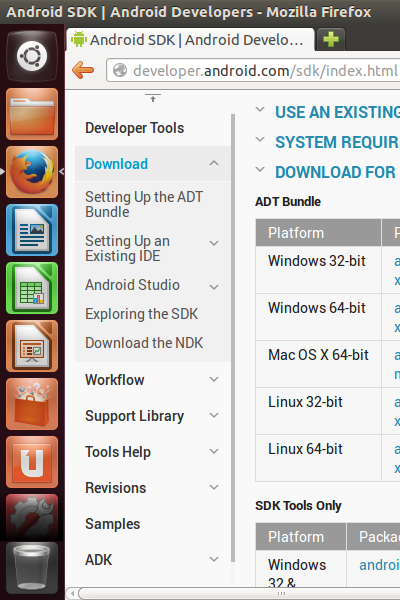Expand the Android Studio sidebar item

point(214,287)
